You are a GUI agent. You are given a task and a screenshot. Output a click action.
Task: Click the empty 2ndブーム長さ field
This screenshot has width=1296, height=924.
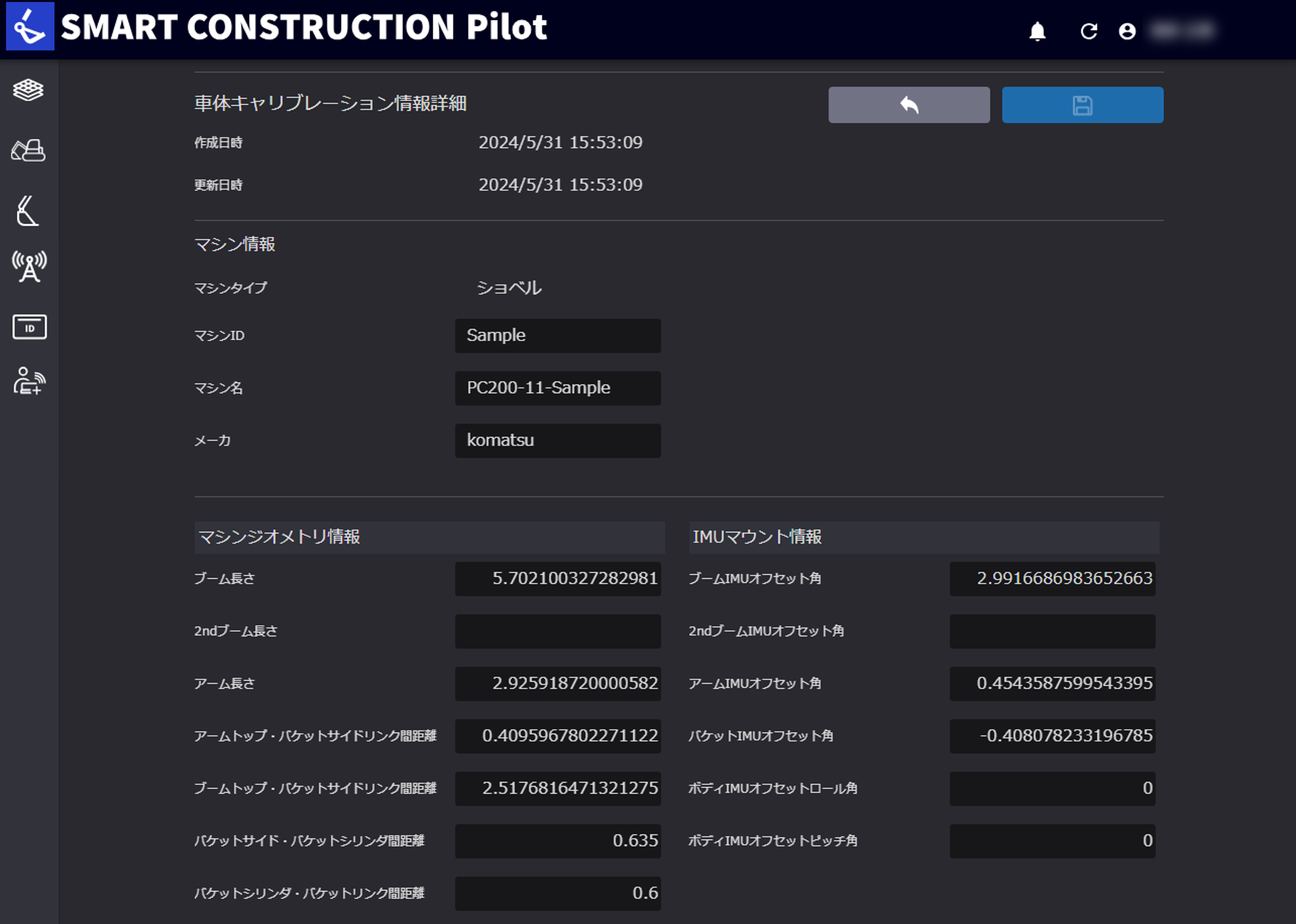(x=558, y=631)
